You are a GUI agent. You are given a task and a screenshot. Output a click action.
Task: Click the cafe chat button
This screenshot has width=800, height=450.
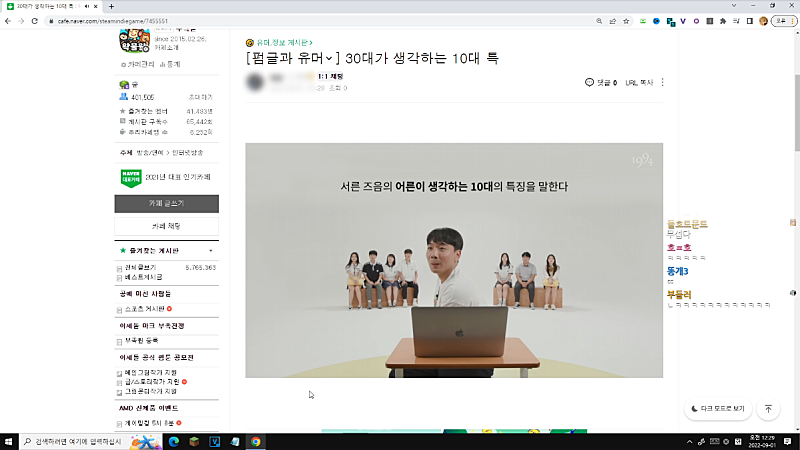pyautogui.click(x=166, y=226)
